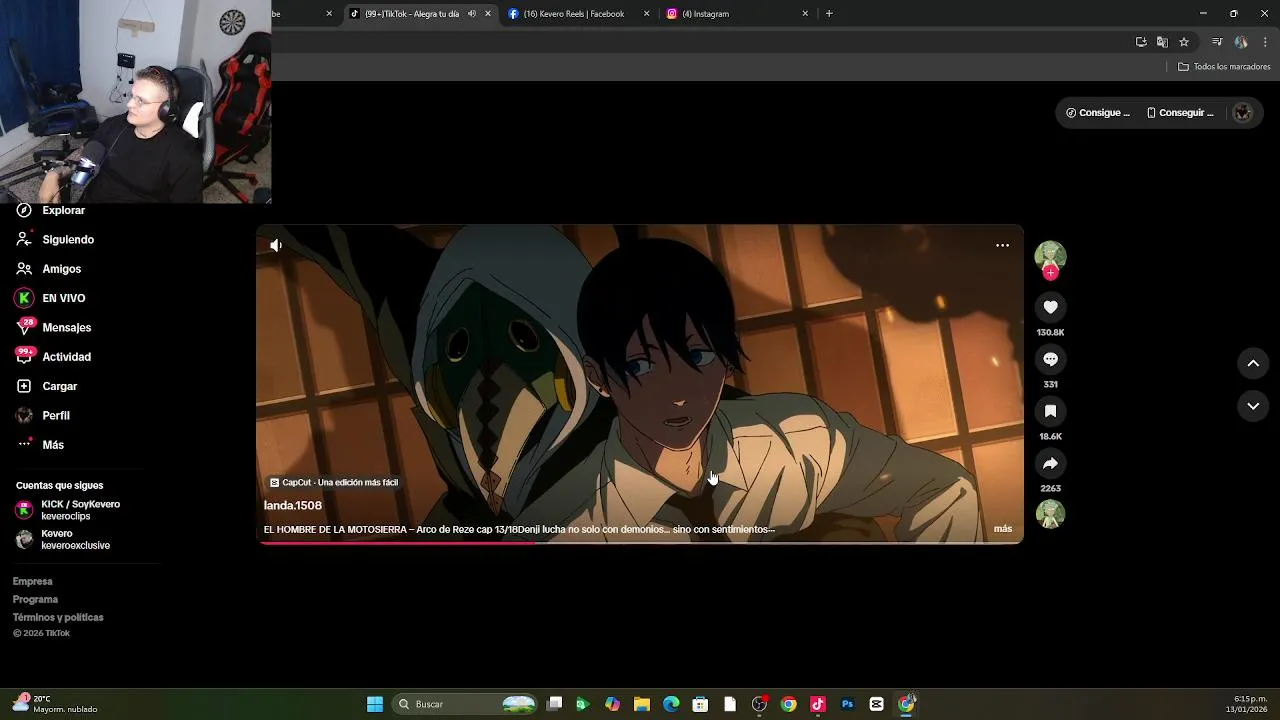Open the 'Todos los marcadores' folder
Viewport: 1280px width, 720px height.
[x=1224, y=67]
